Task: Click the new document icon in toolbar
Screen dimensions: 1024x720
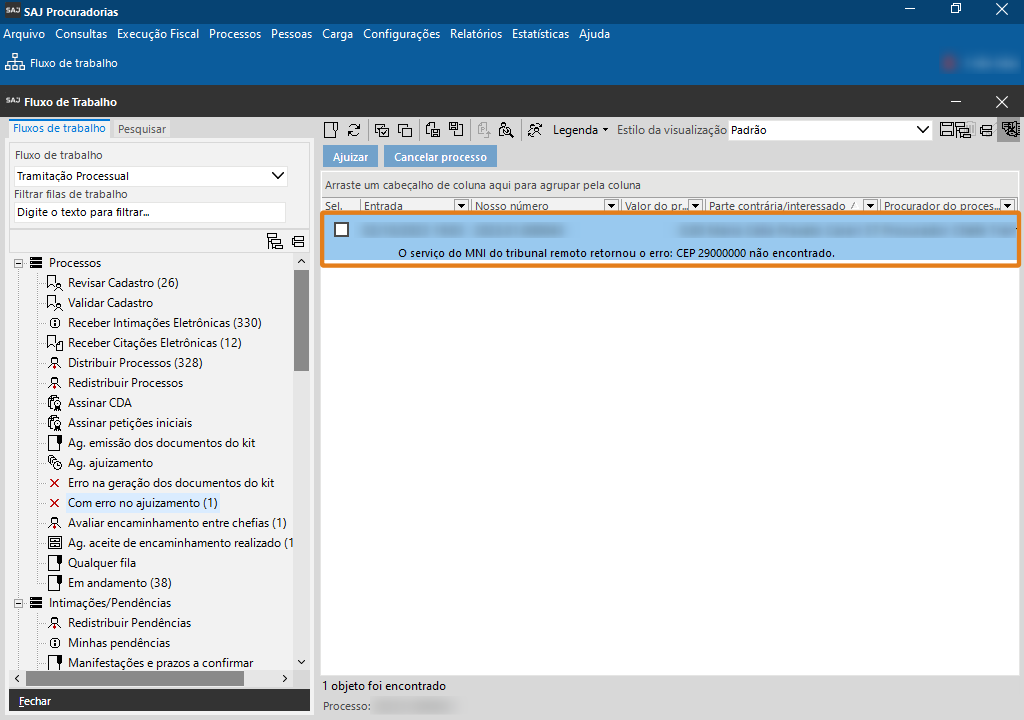Action: (331, 130)
